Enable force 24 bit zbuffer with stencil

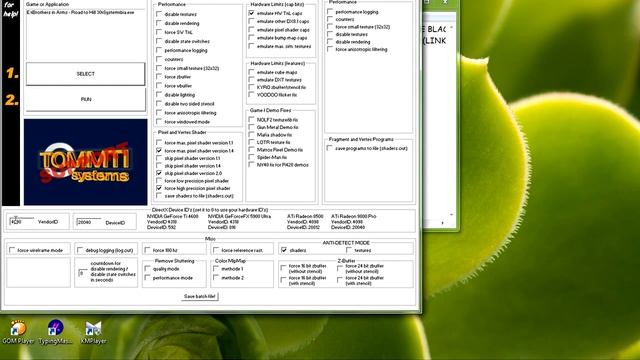point(340,280)
